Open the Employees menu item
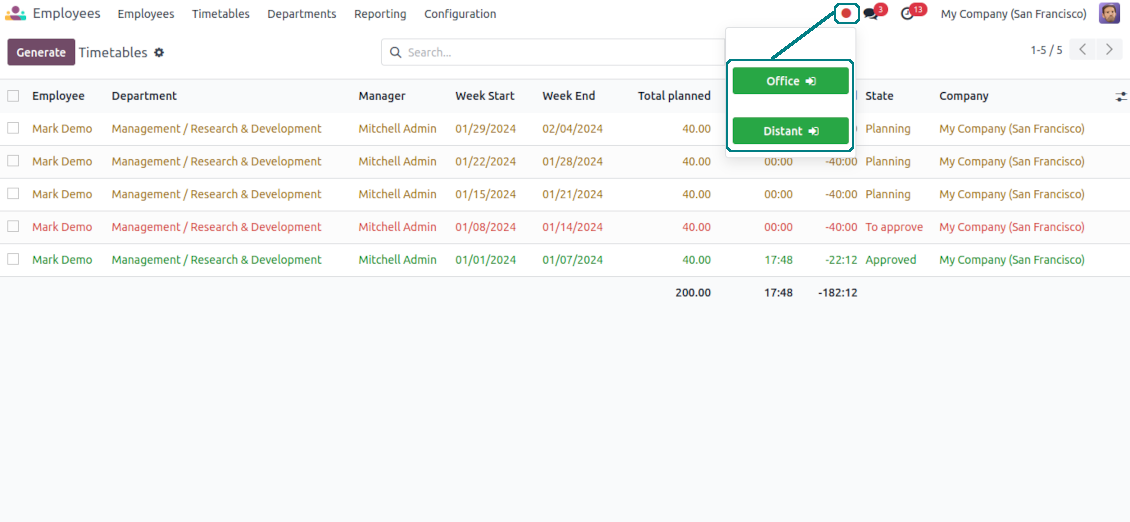 coord(146,14)
